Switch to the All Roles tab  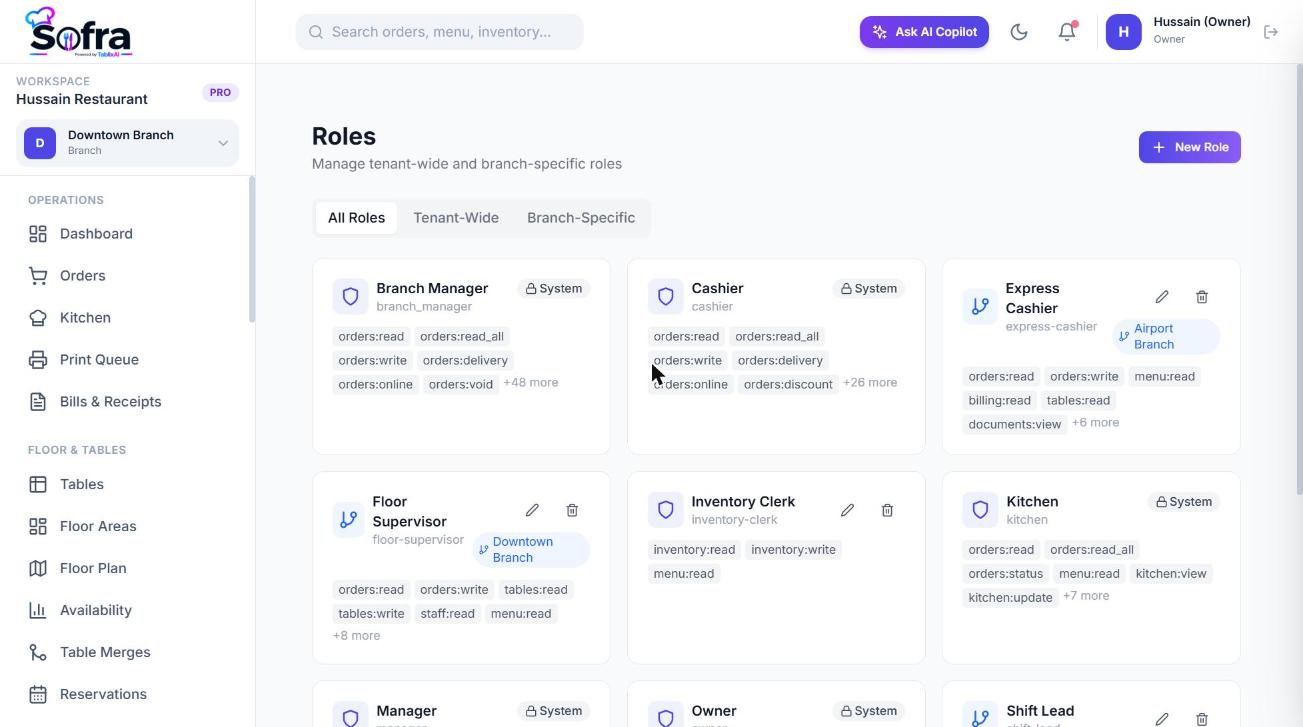point(356,218)
